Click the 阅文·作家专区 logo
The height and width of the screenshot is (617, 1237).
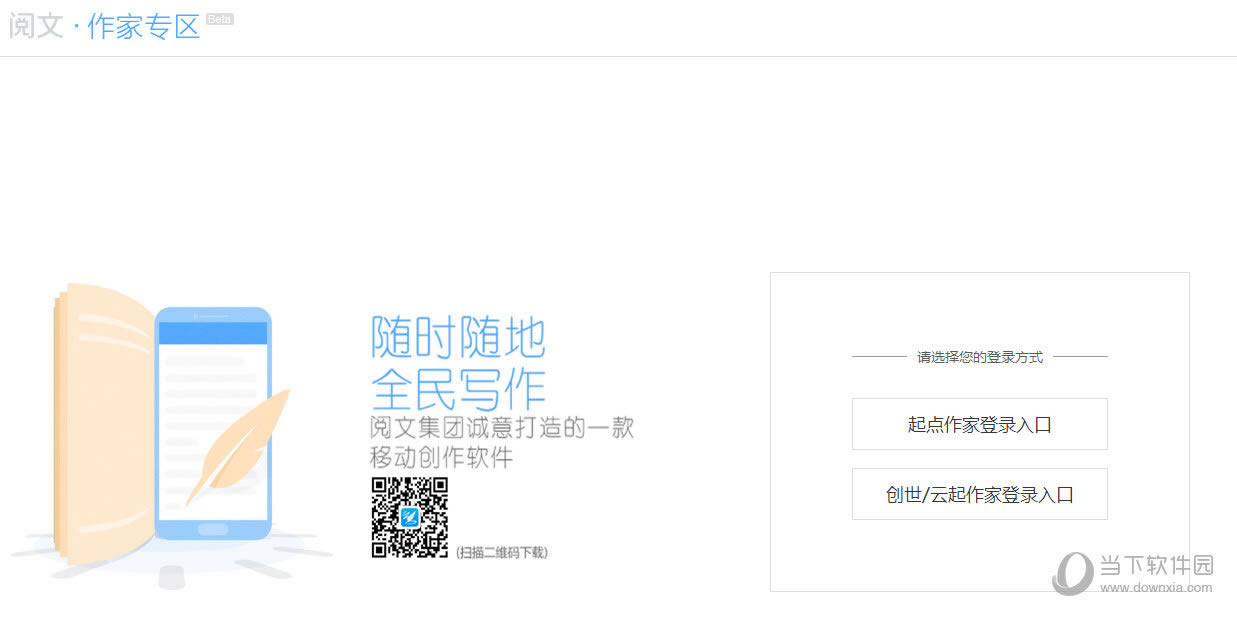point(105,27)
